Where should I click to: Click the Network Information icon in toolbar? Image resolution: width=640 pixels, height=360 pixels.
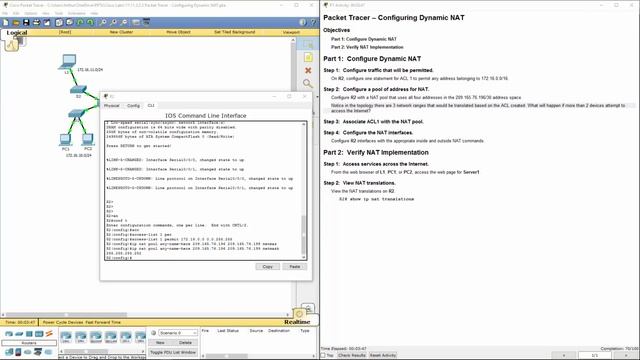(302, 22)
